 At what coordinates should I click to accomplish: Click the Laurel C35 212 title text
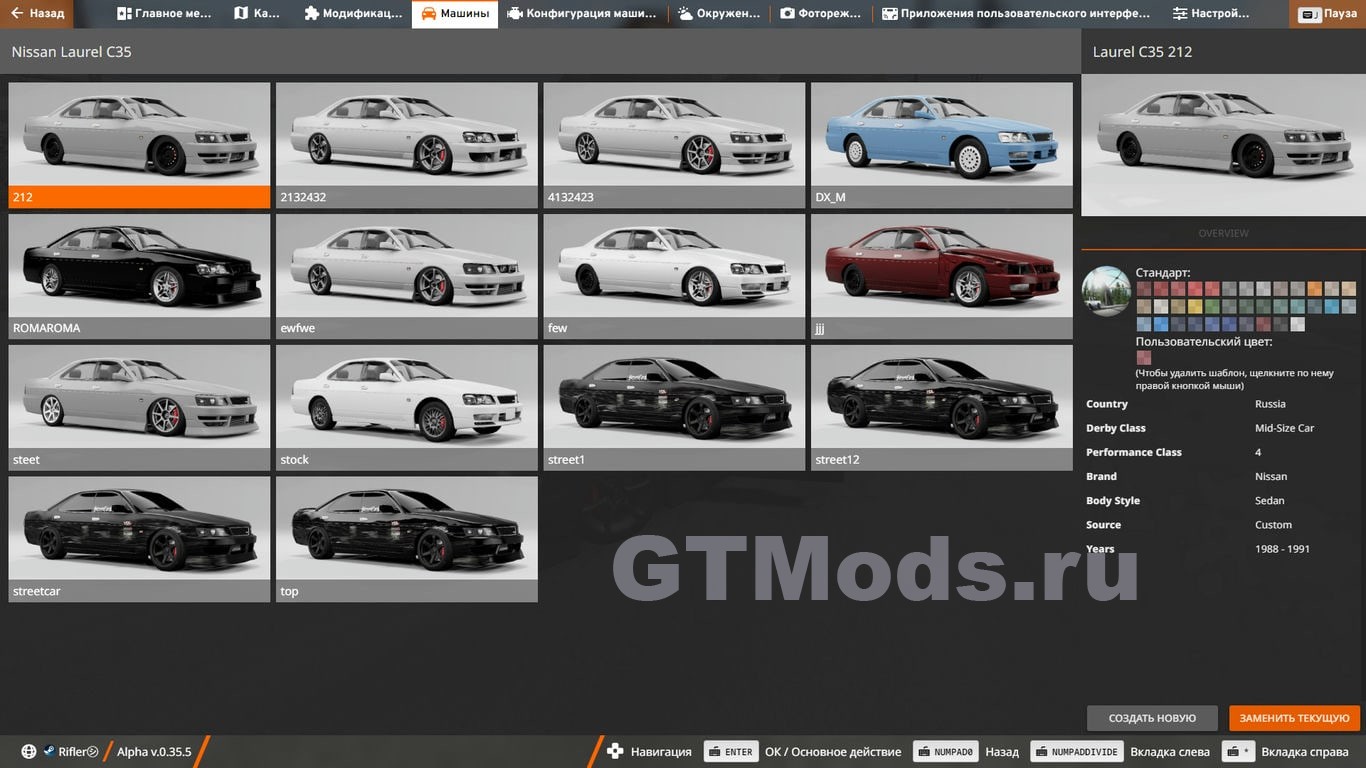[1142, 52]
